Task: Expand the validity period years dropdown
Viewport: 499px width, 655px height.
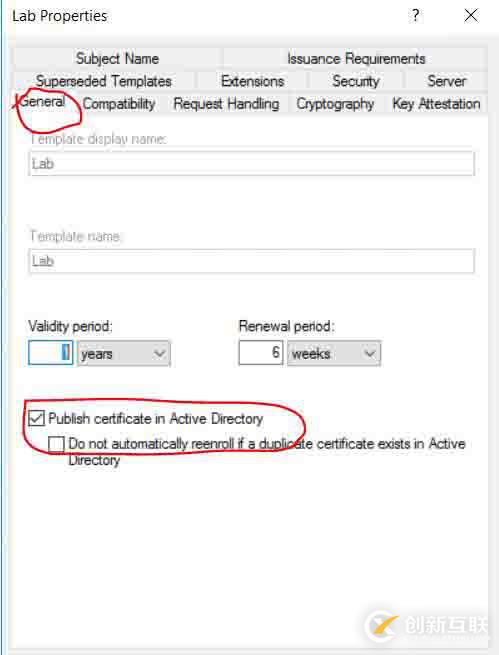Action: tap(124, 354)
